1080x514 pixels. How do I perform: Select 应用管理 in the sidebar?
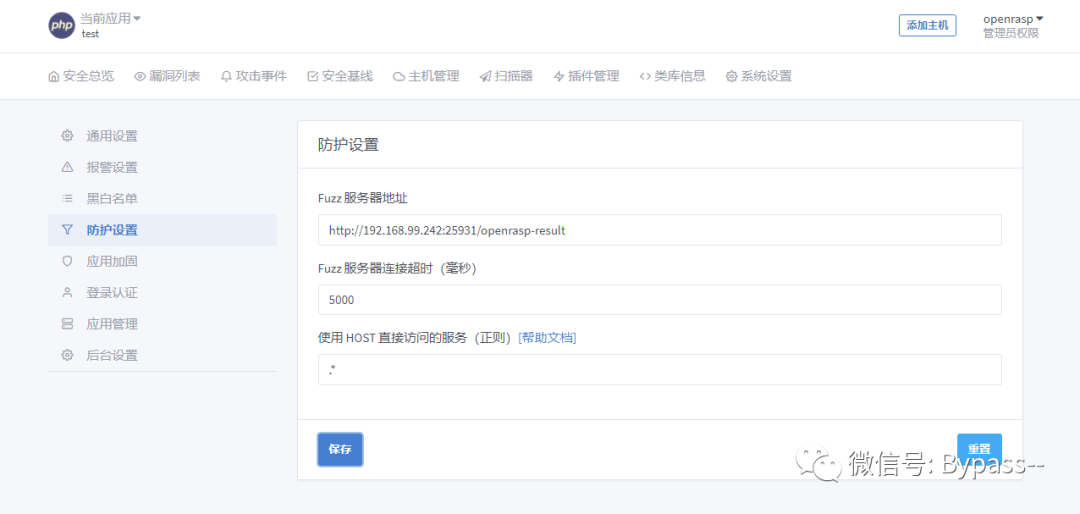point(163,324)
